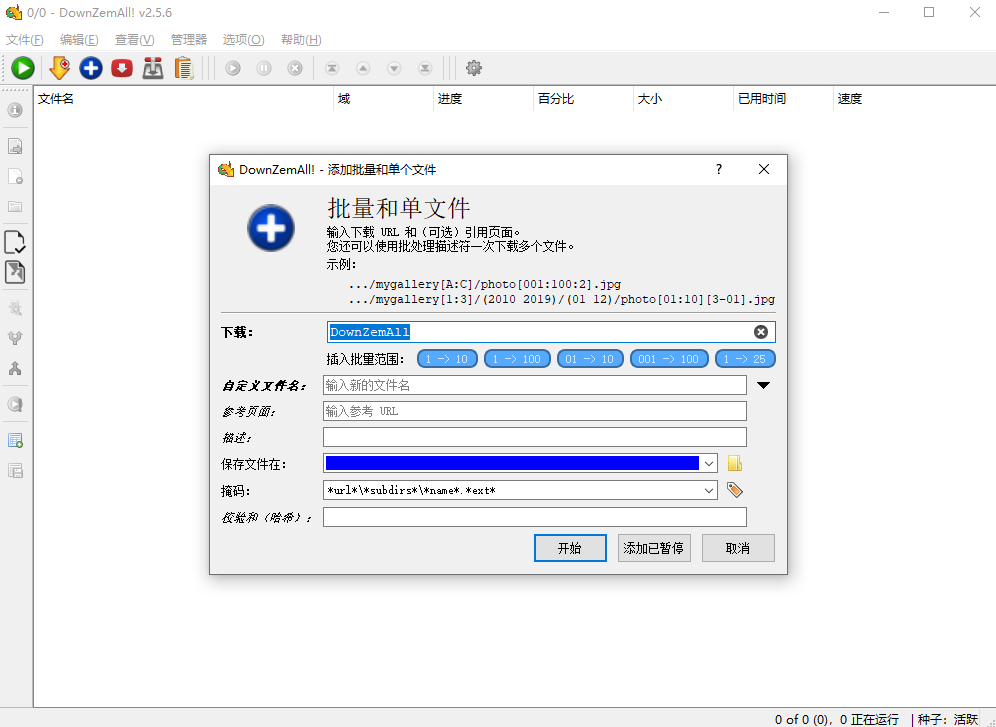Click the blue plus add-download toolbar icon
Image resolution: width=996 pixels, height=727 pixels.
[x=91, y=68]
